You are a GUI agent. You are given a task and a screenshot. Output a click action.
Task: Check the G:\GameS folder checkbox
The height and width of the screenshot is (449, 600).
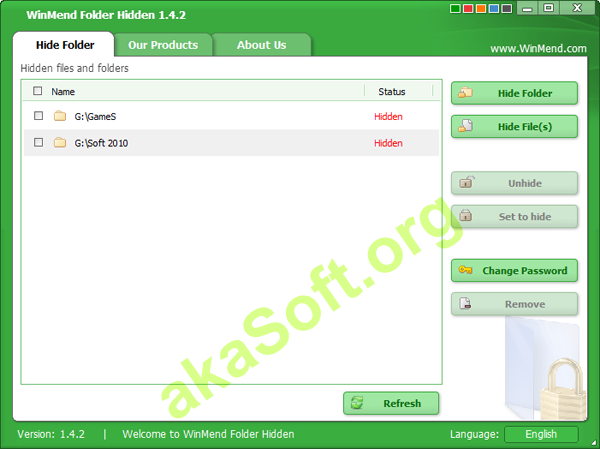[x=38, y=116]
